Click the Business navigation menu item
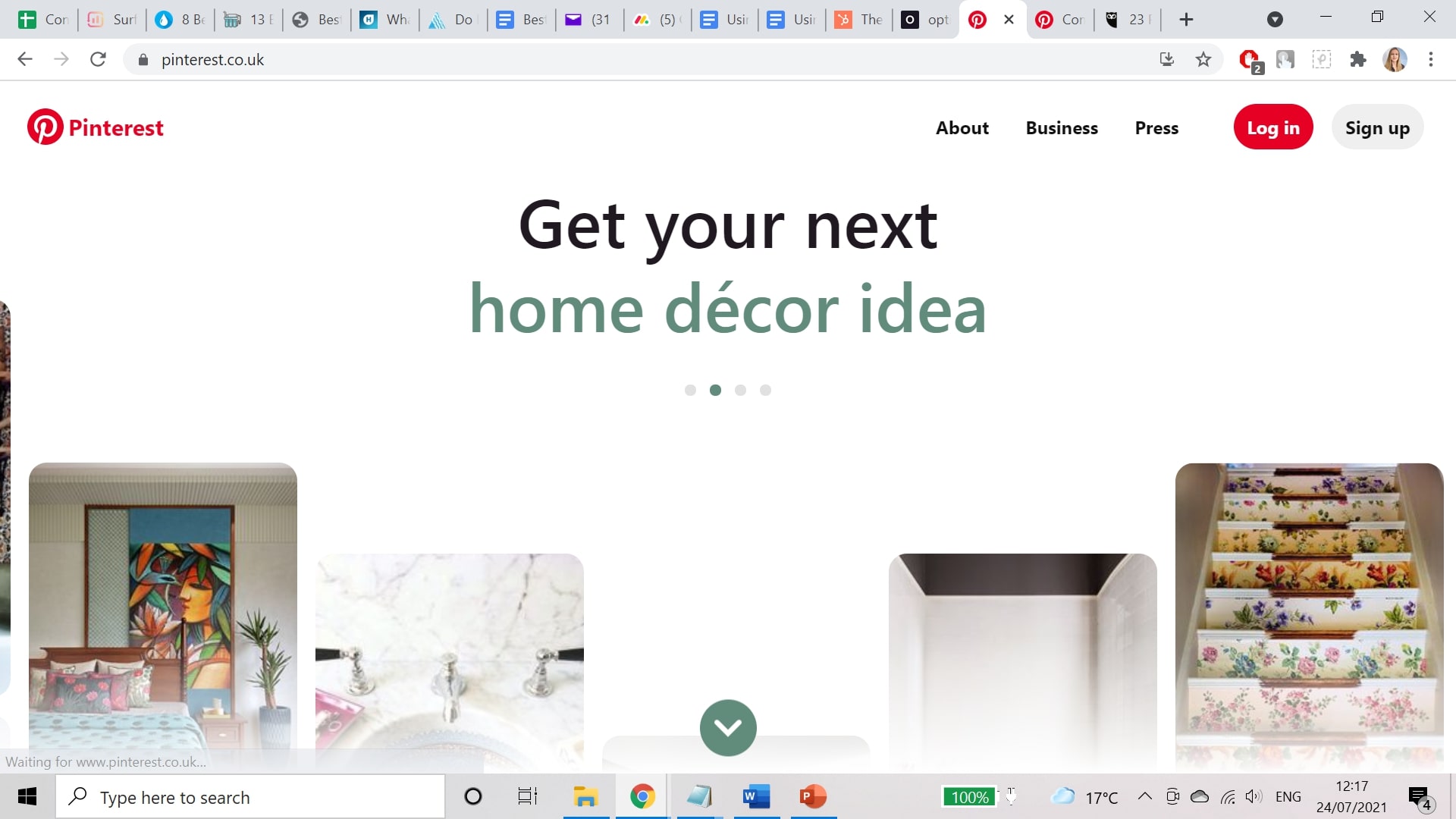Viewport: 1456px width, 819px height. click(1062, 127)
